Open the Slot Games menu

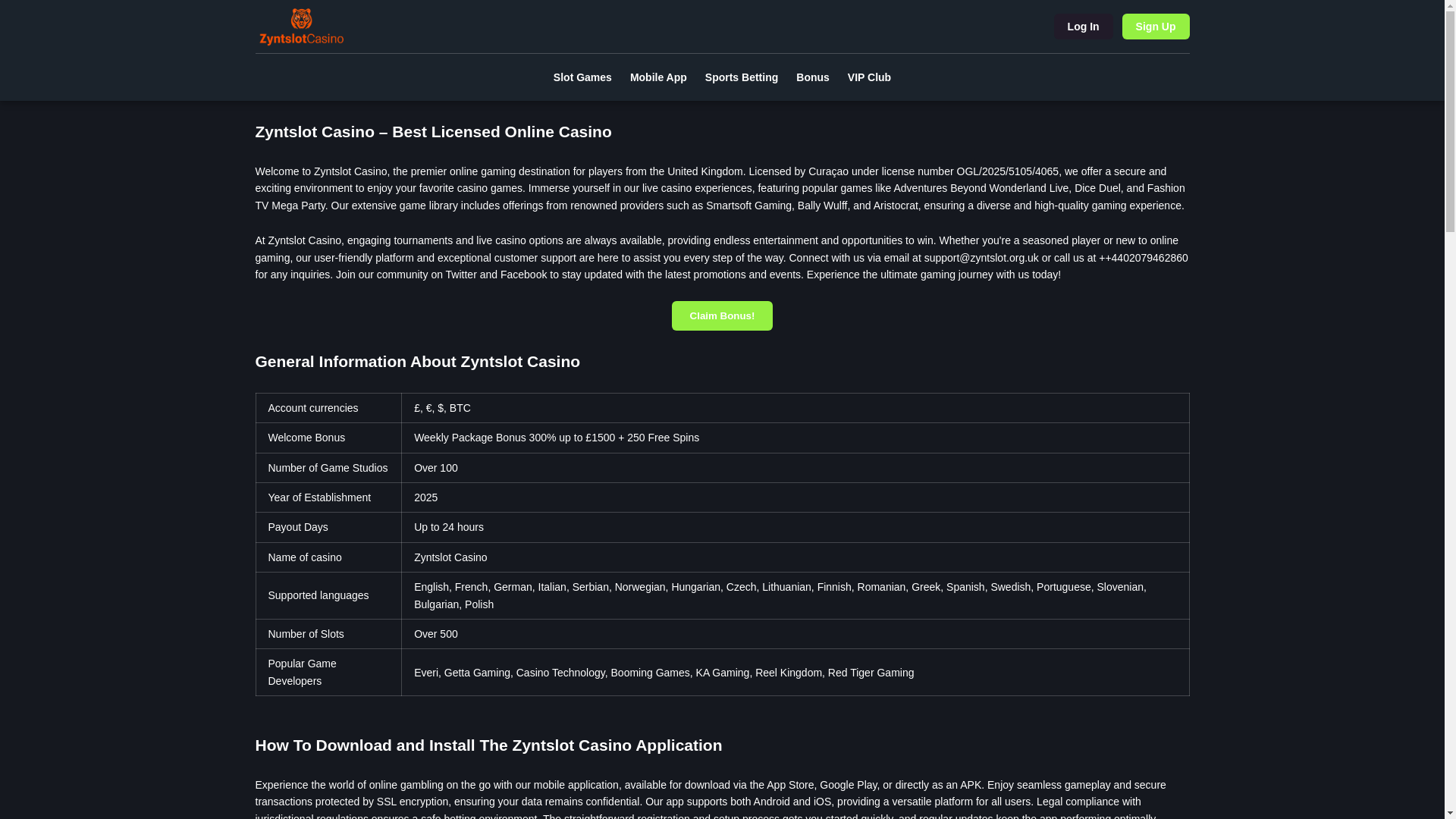coord(582,77)
